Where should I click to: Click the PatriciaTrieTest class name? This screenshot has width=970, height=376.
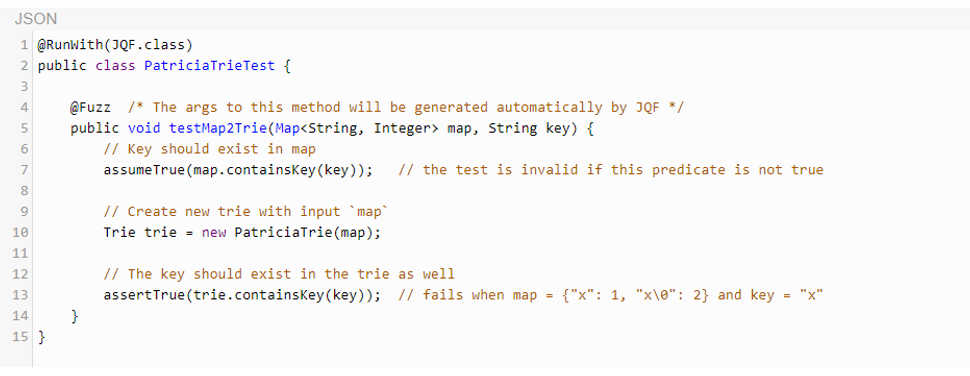click(210, 66)
